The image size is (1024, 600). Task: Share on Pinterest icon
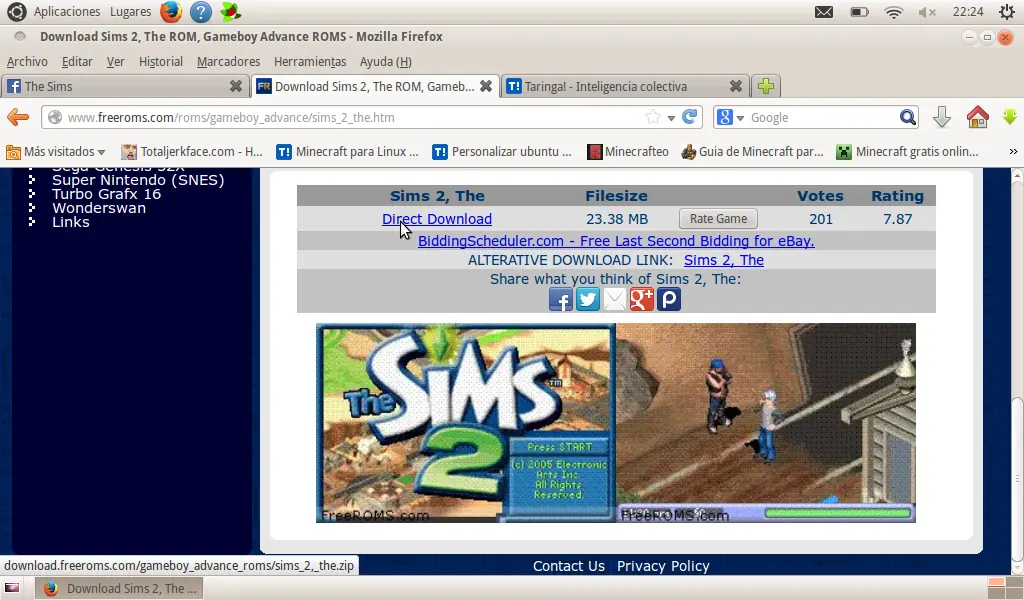pos(668,300)
